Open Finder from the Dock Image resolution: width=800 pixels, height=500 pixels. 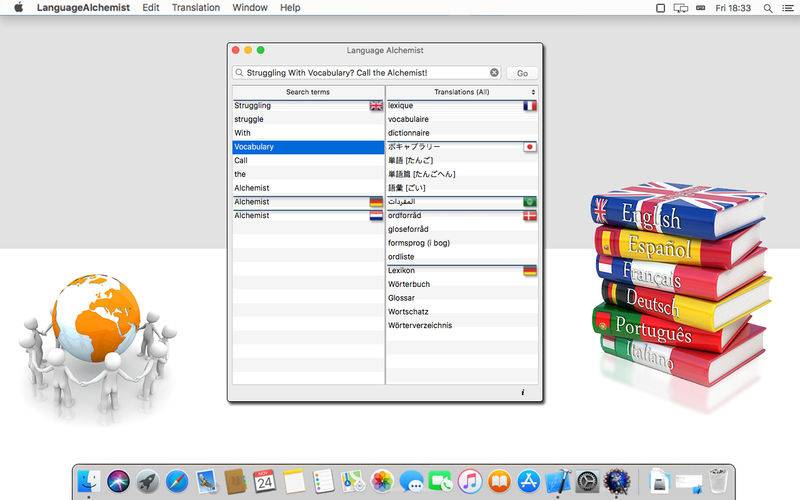pos(89,482)
